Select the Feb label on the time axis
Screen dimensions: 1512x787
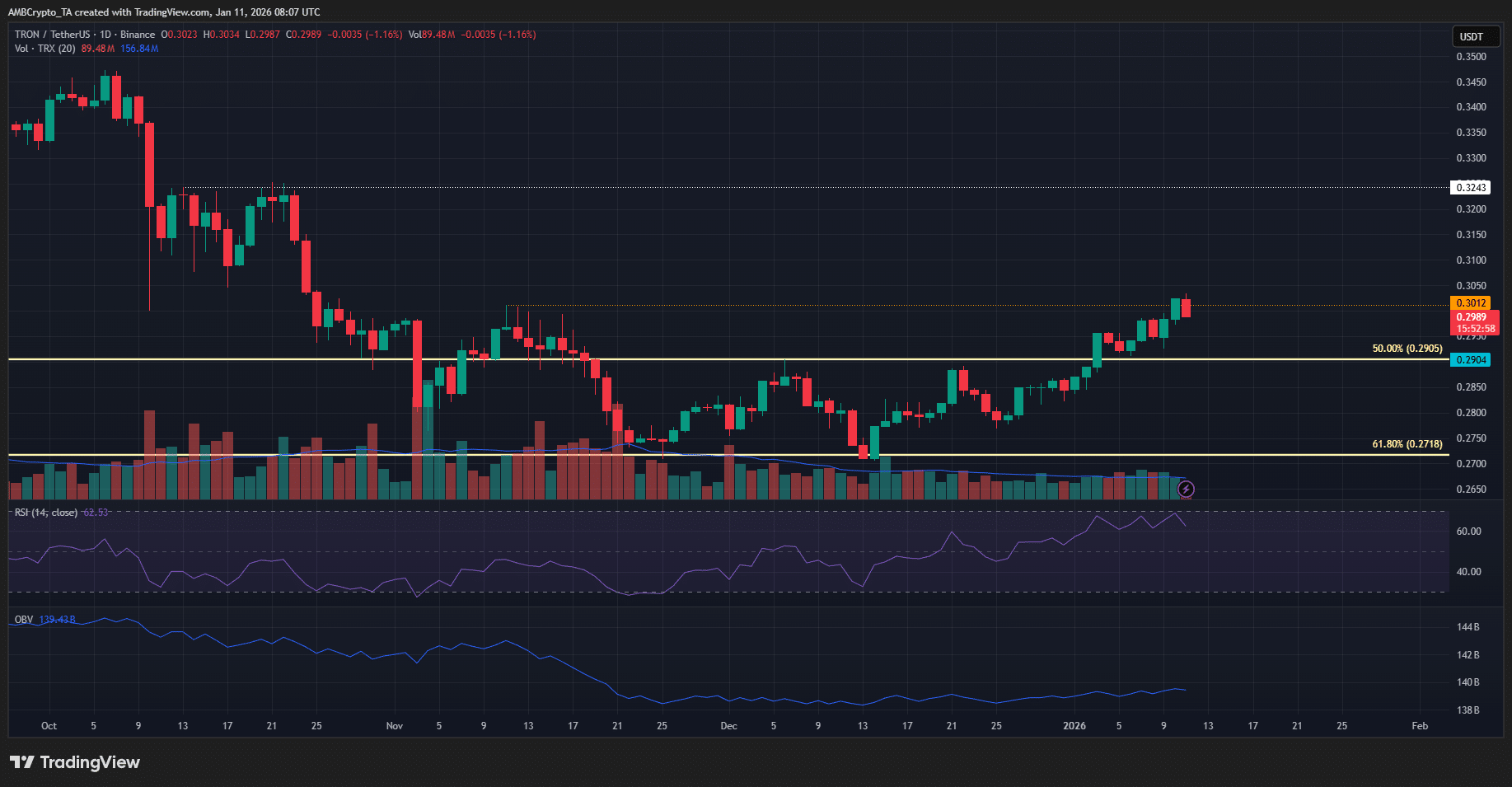pyautogui.click(x=1419, y=726)
